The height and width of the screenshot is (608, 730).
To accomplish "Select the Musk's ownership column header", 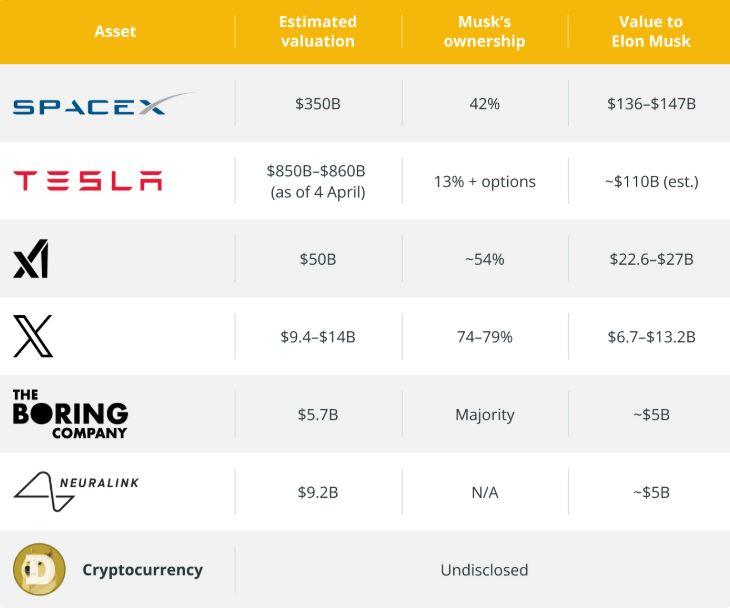I will pyautogui.click(x=484, y=31).
